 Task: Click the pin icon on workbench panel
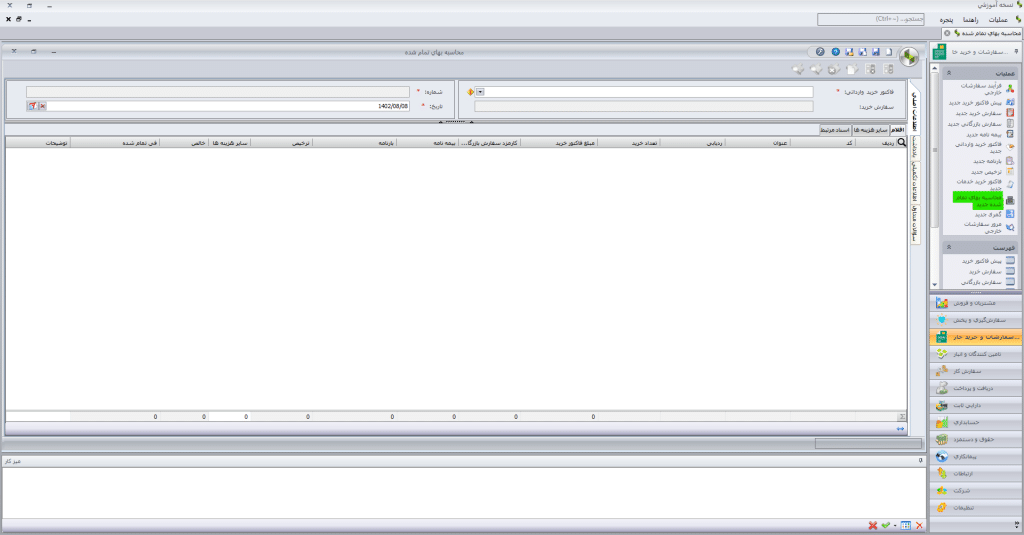(921, 461)
